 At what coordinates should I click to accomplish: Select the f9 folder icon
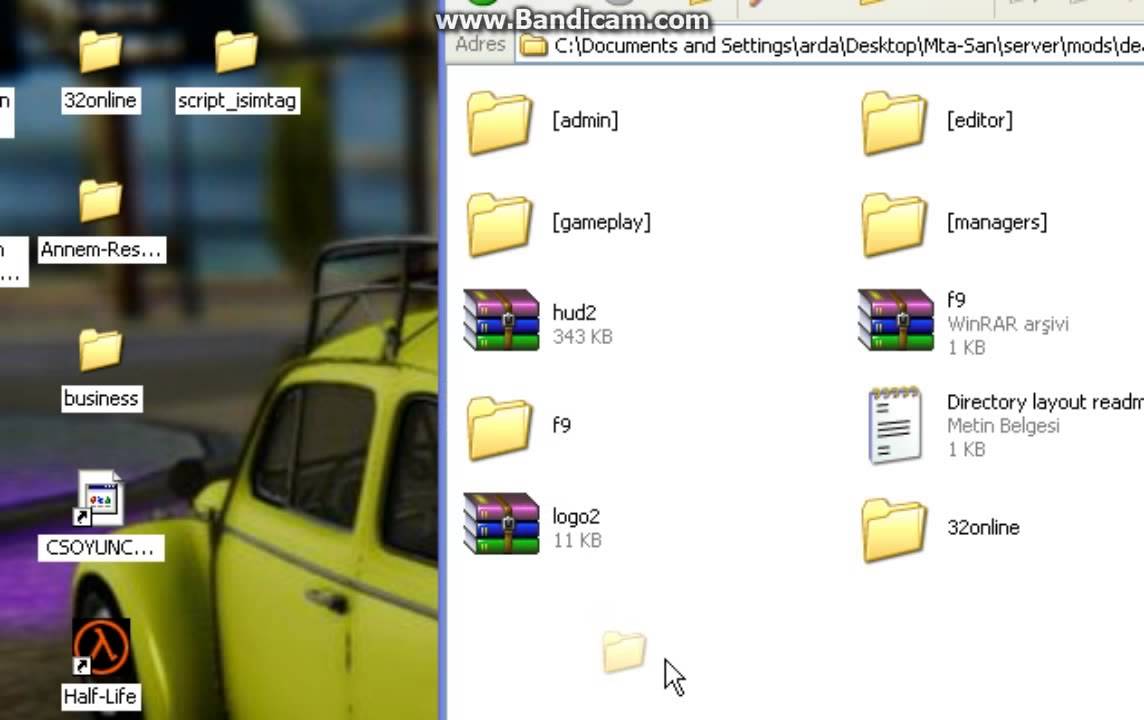499,428
